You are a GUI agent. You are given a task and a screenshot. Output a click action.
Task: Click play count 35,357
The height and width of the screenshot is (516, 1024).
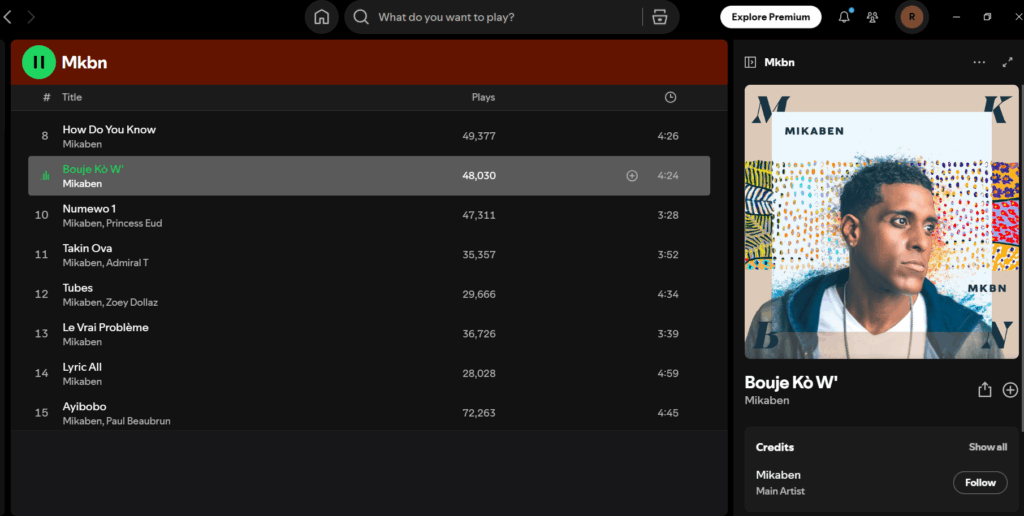(479, 255)
